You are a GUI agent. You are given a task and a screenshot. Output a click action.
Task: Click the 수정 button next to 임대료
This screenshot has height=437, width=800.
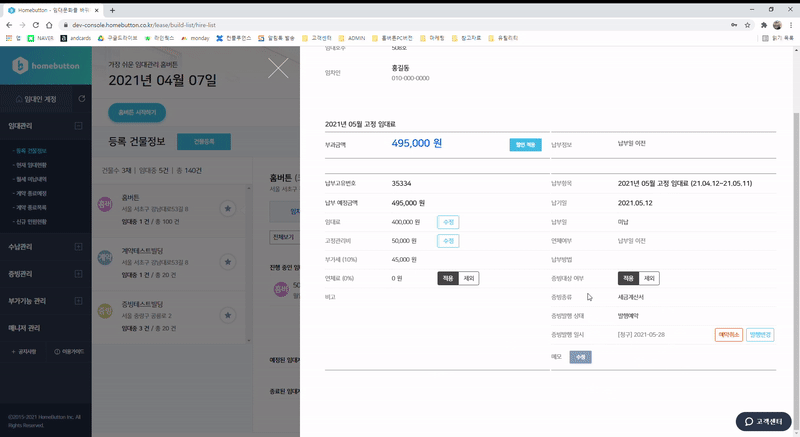coord(448,222)
